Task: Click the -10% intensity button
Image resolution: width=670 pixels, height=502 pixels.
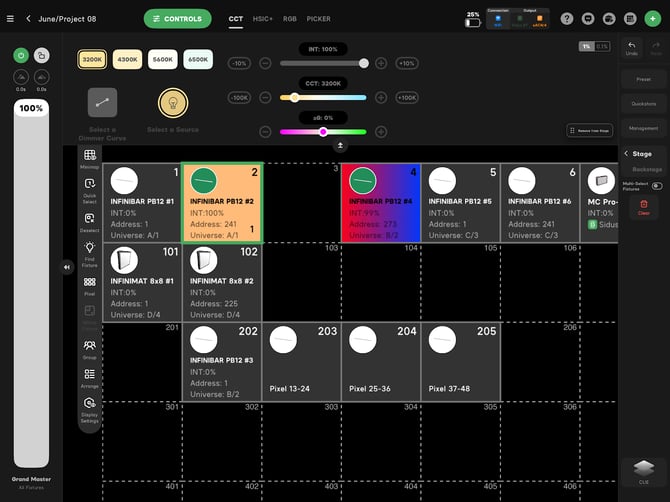Action: (x=239, y=63)
